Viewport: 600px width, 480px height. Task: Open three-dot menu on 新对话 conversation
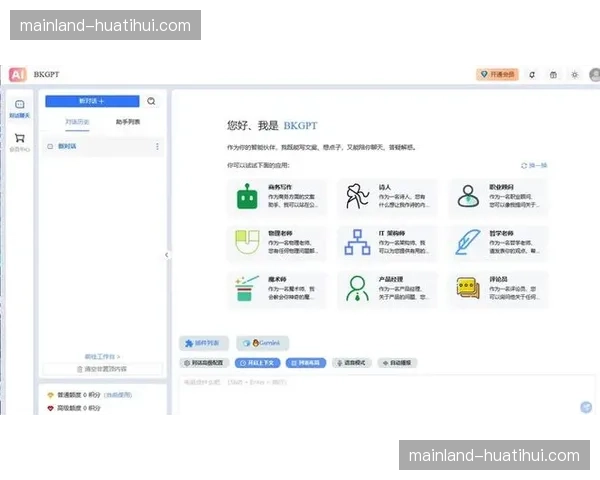point(157,146)
